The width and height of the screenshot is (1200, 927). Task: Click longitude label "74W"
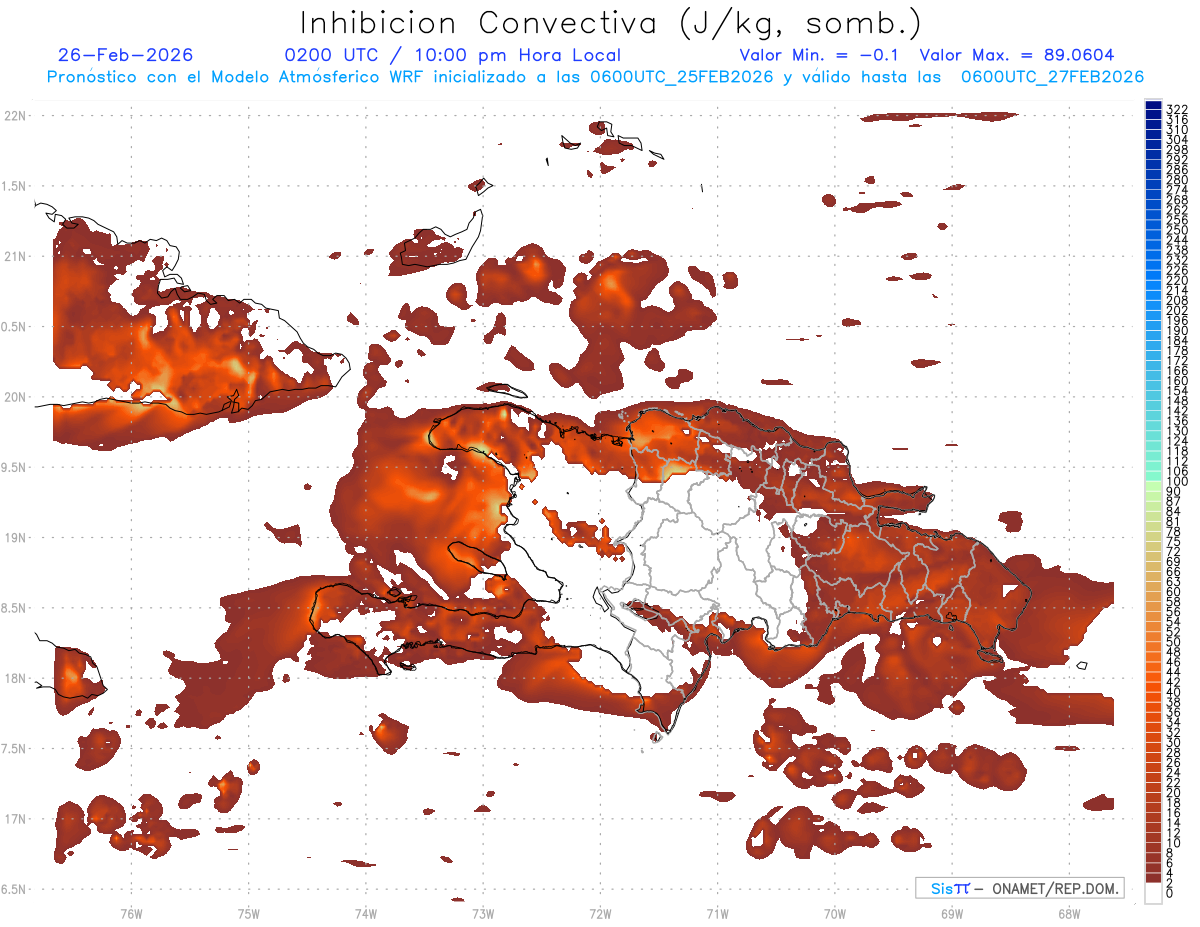click(365, 913)
